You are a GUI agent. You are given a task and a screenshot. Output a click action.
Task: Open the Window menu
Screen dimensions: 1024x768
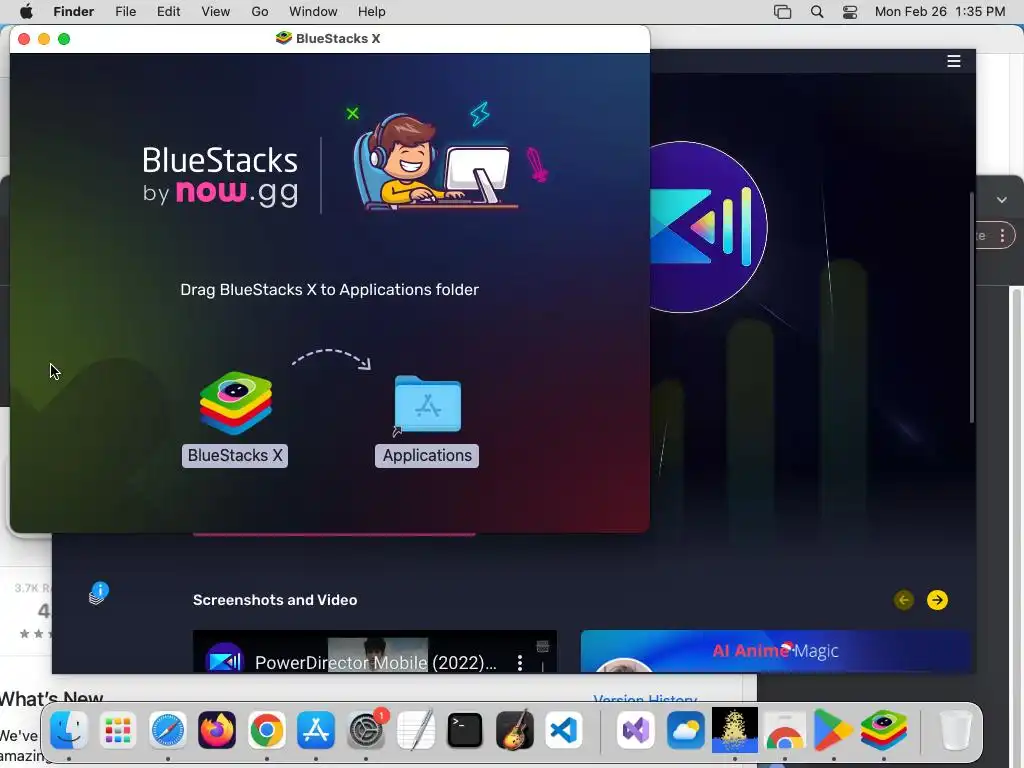point(313,12)
